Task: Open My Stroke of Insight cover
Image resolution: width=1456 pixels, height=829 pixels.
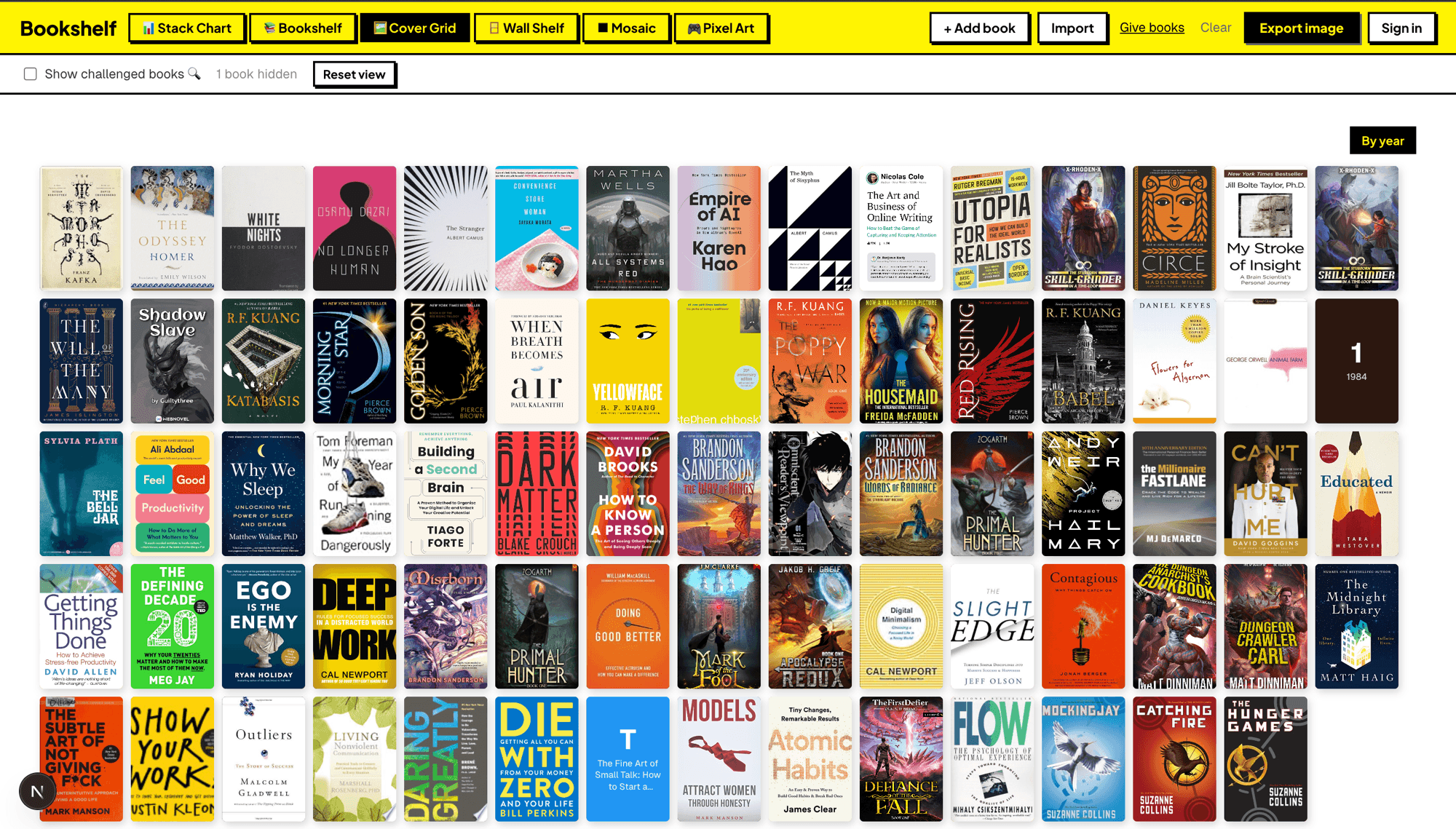Action: click(1265, 229)
